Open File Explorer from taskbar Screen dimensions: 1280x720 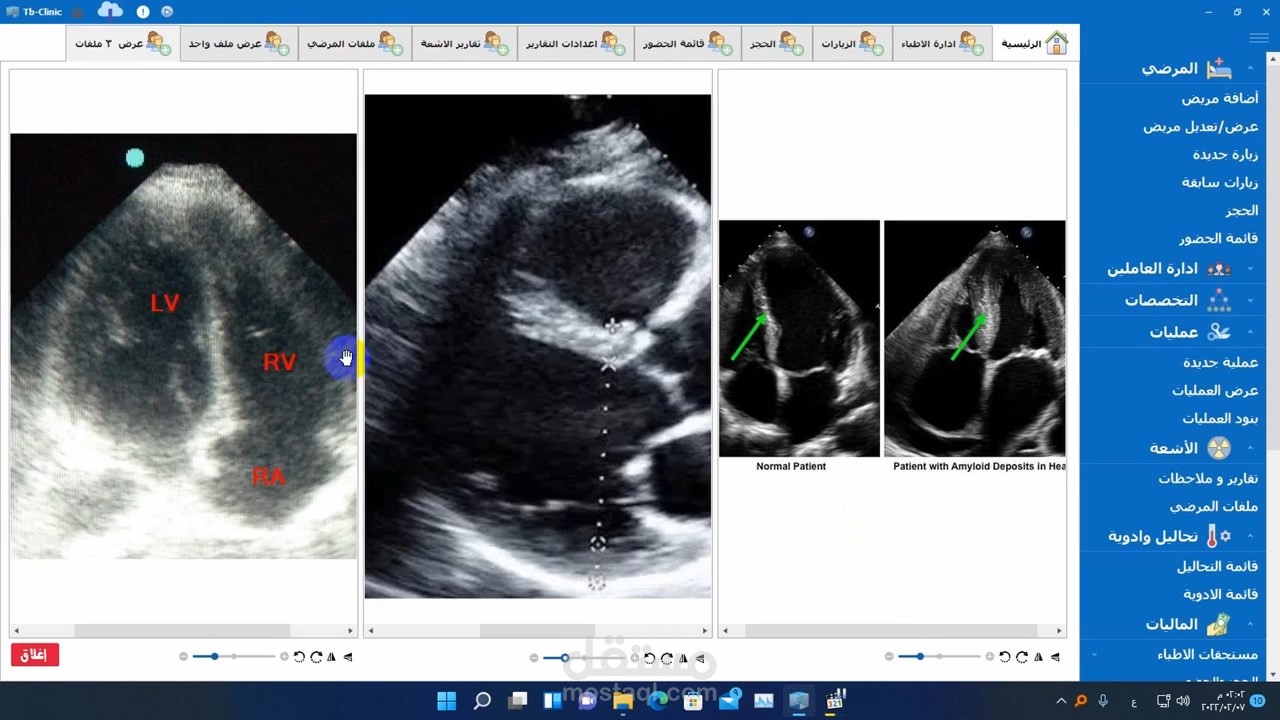(622, 700)
